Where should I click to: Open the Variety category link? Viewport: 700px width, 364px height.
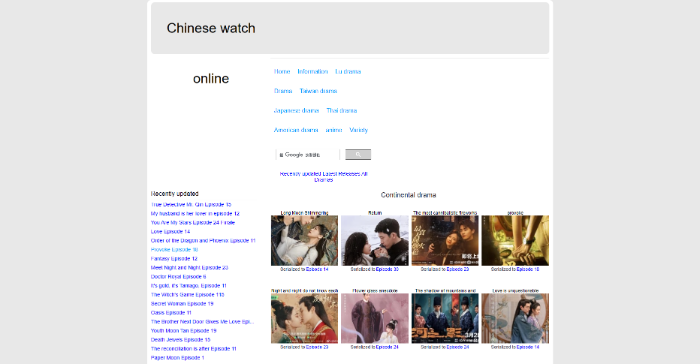coord(358,130)
